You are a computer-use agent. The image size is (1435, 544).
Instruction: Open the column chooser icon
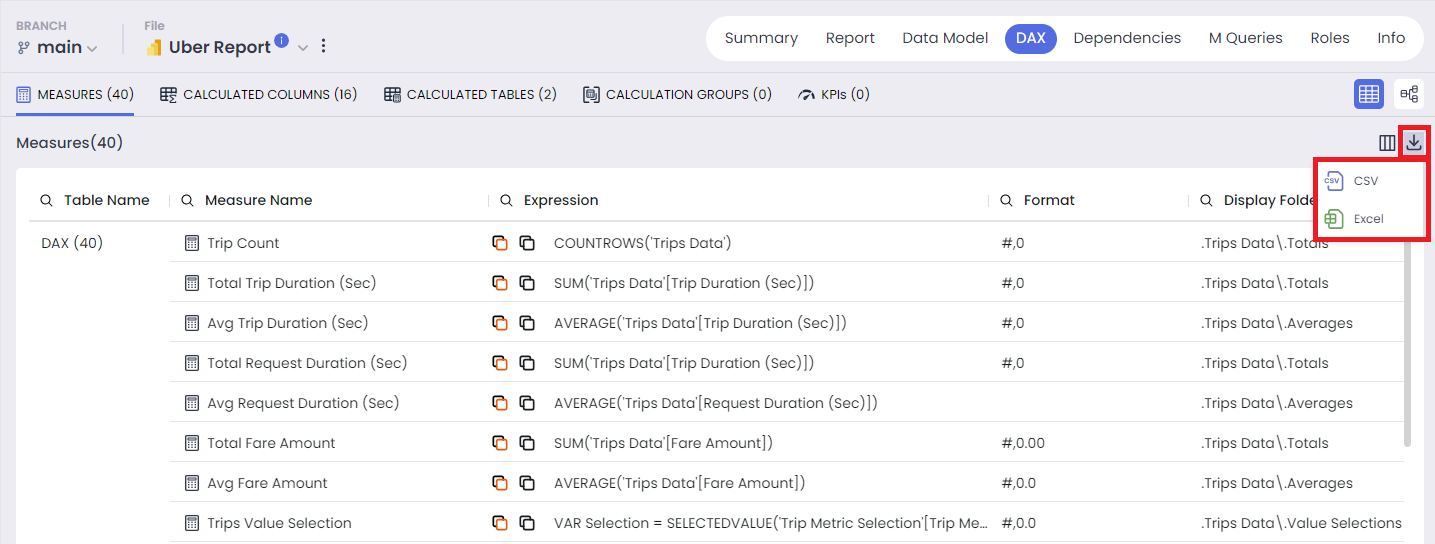click(1387, 143)
